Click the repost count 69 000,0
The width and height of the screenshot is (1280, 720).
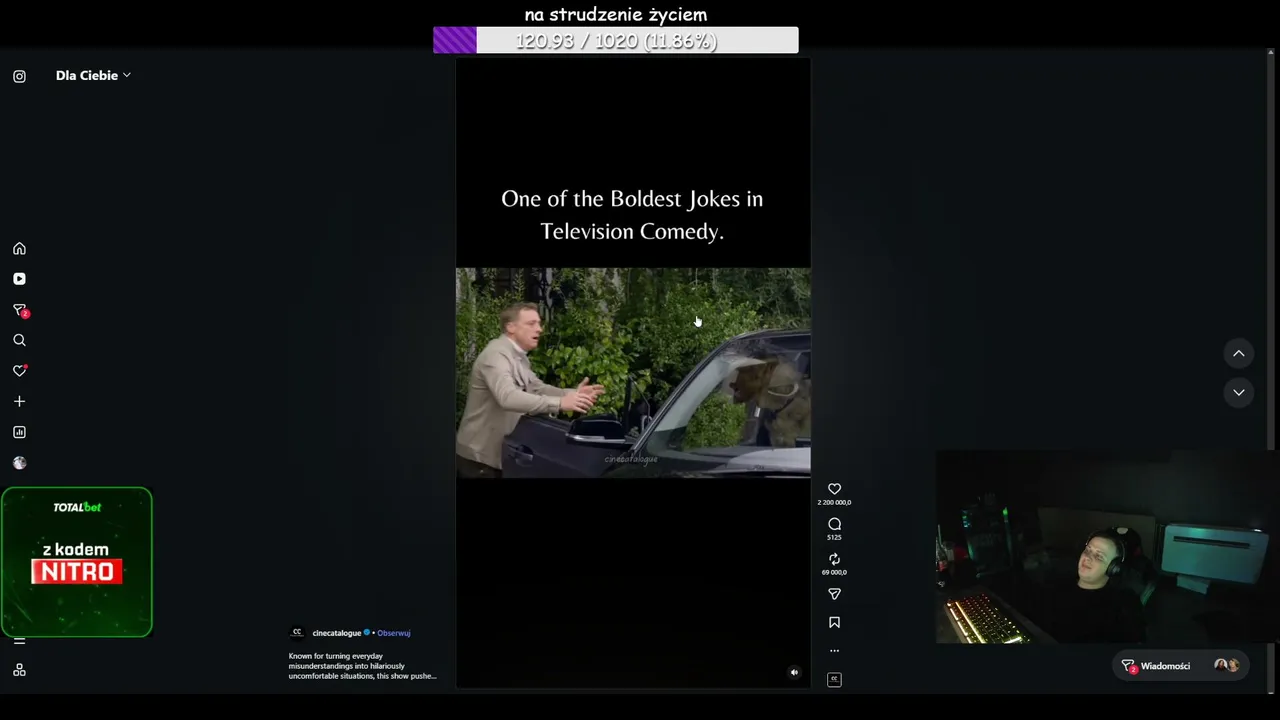834,572
